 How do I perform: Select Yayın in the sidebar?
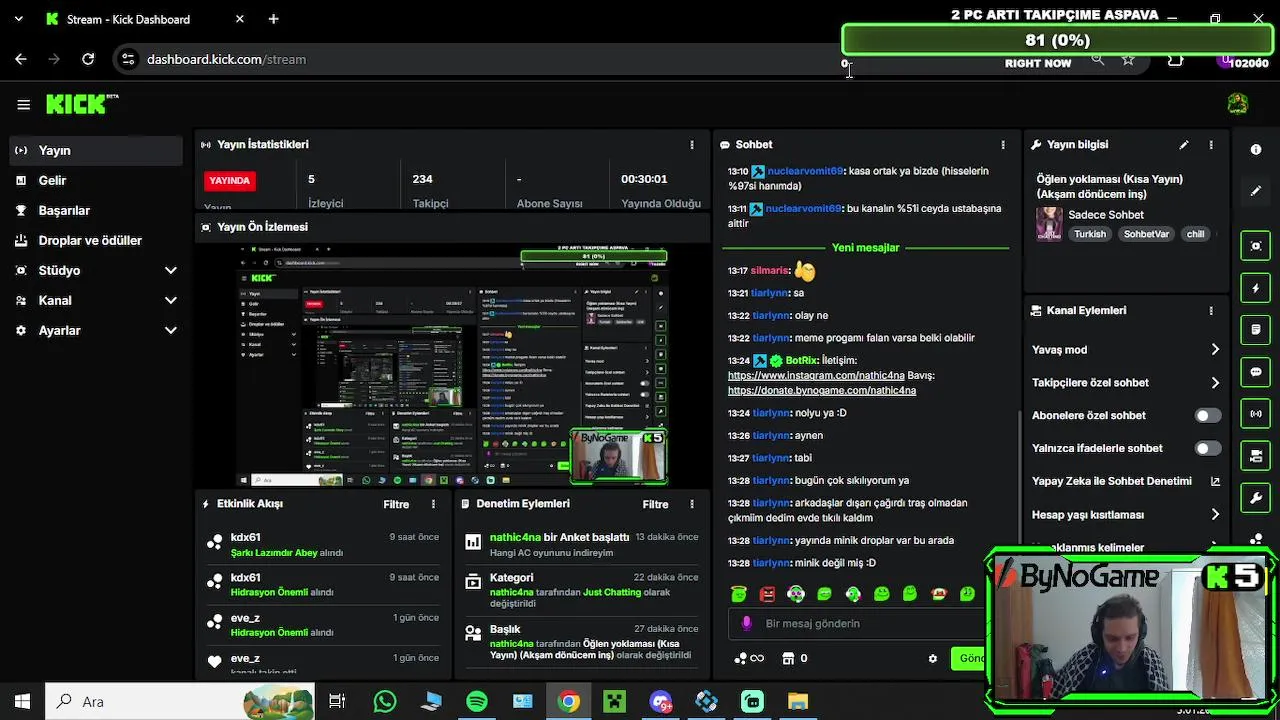click(97, 150)
